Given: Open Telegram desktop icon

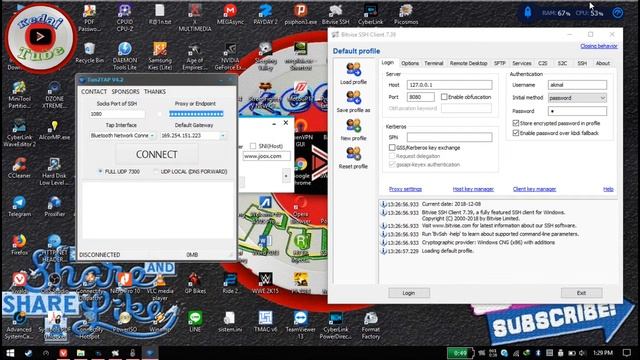Looking at the screenshot, I should [19, 206].
